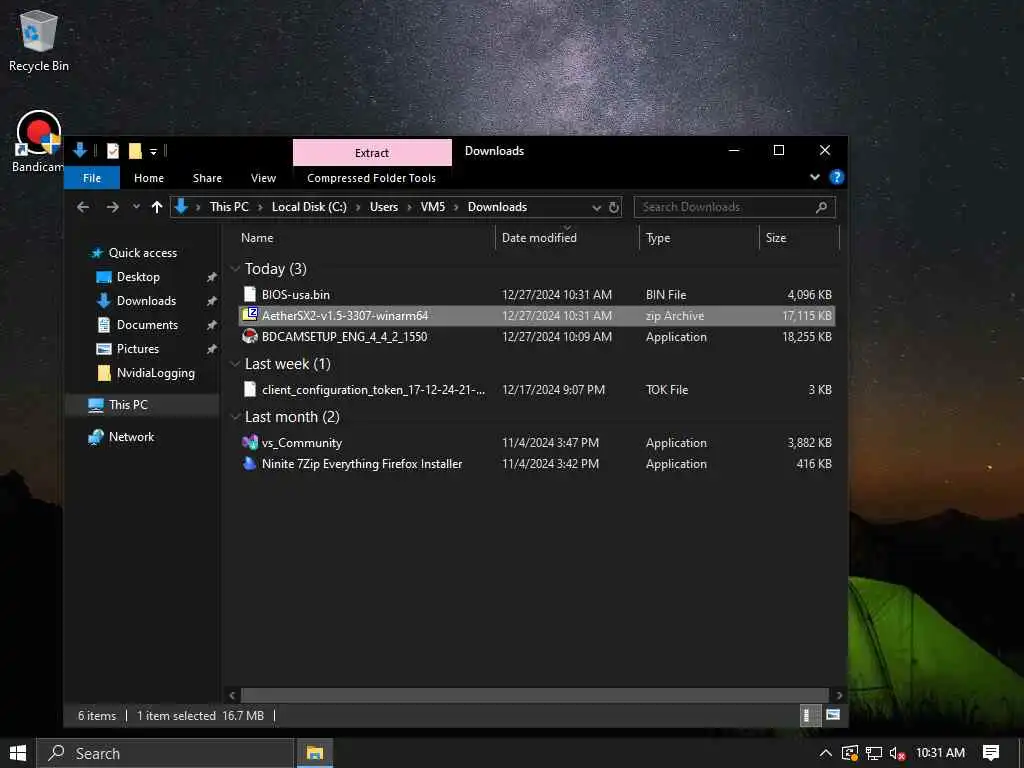Image resolution: width=1024 pixels, height=768 pixels.
Task: Open Desktop in the navigation pane
Action: click(138, 277)
